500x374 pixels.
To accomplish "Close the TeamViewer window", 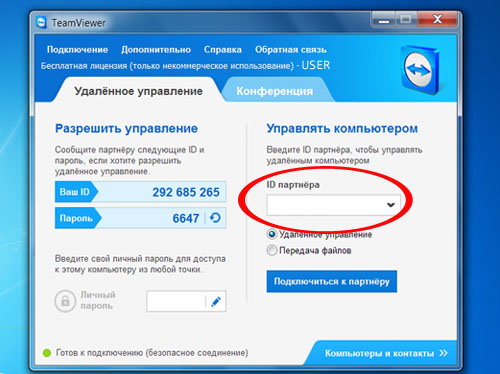I will click(x=437, y=20).
